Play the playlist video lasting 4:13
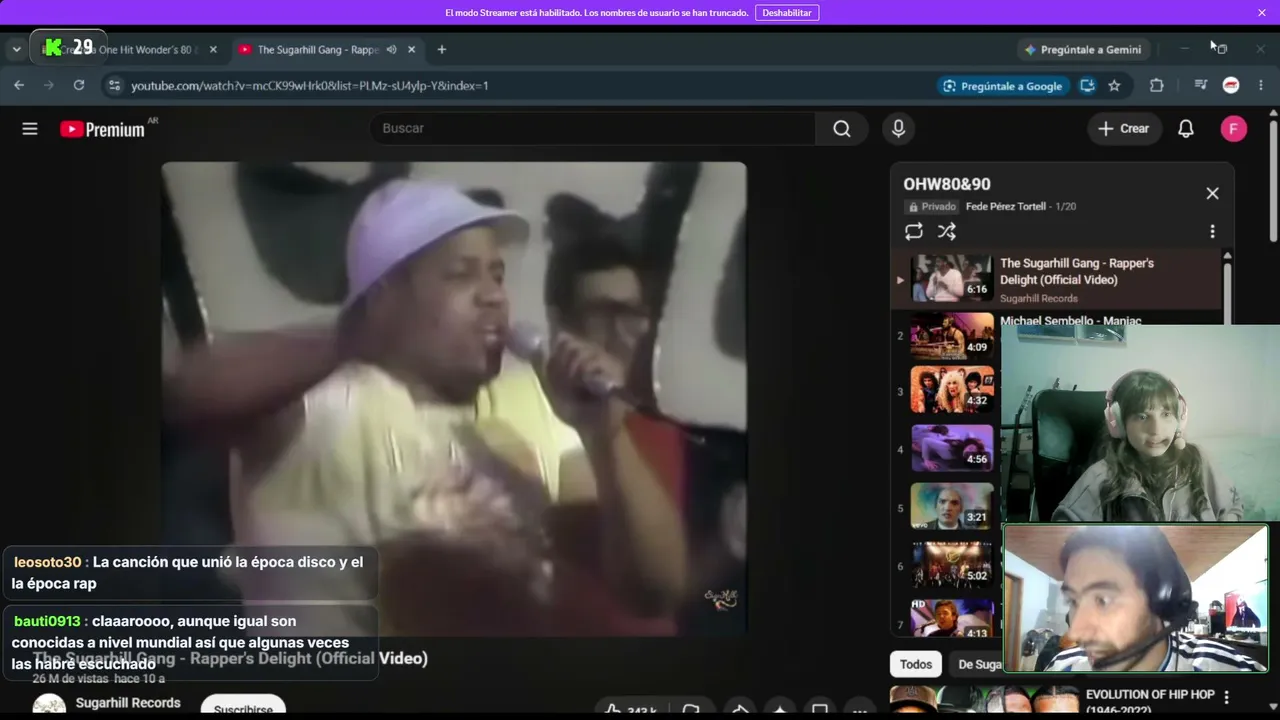 coord(952,618)
